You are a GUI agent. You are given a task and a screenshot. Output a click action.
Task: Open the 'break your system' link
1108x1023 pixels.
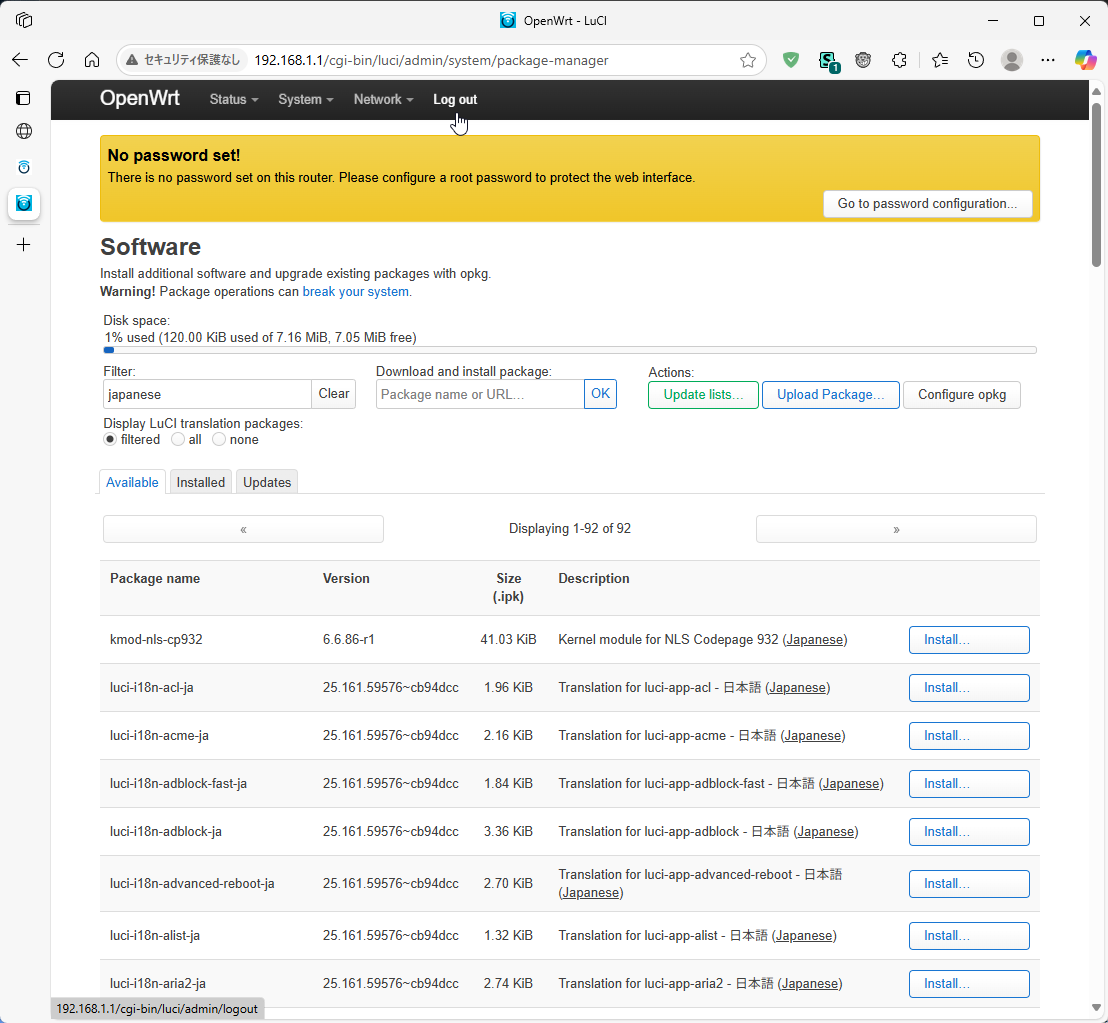coord(355,292)
